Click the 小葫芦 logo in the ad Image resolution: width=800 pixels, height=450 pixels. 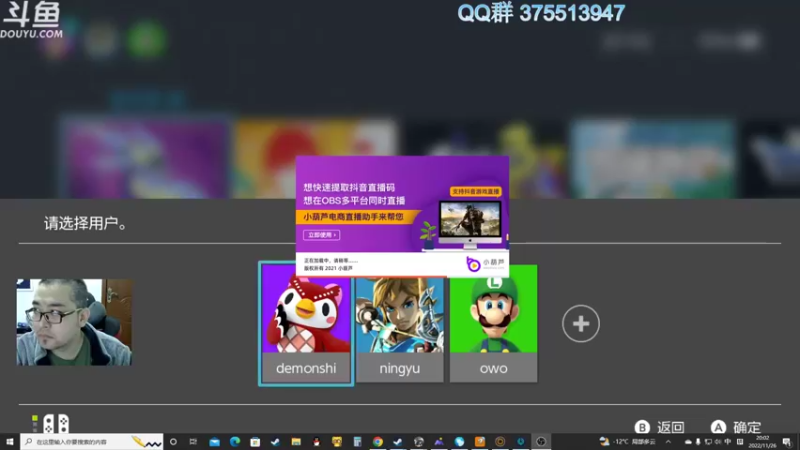pyautogui.click(x=485, y=263)
